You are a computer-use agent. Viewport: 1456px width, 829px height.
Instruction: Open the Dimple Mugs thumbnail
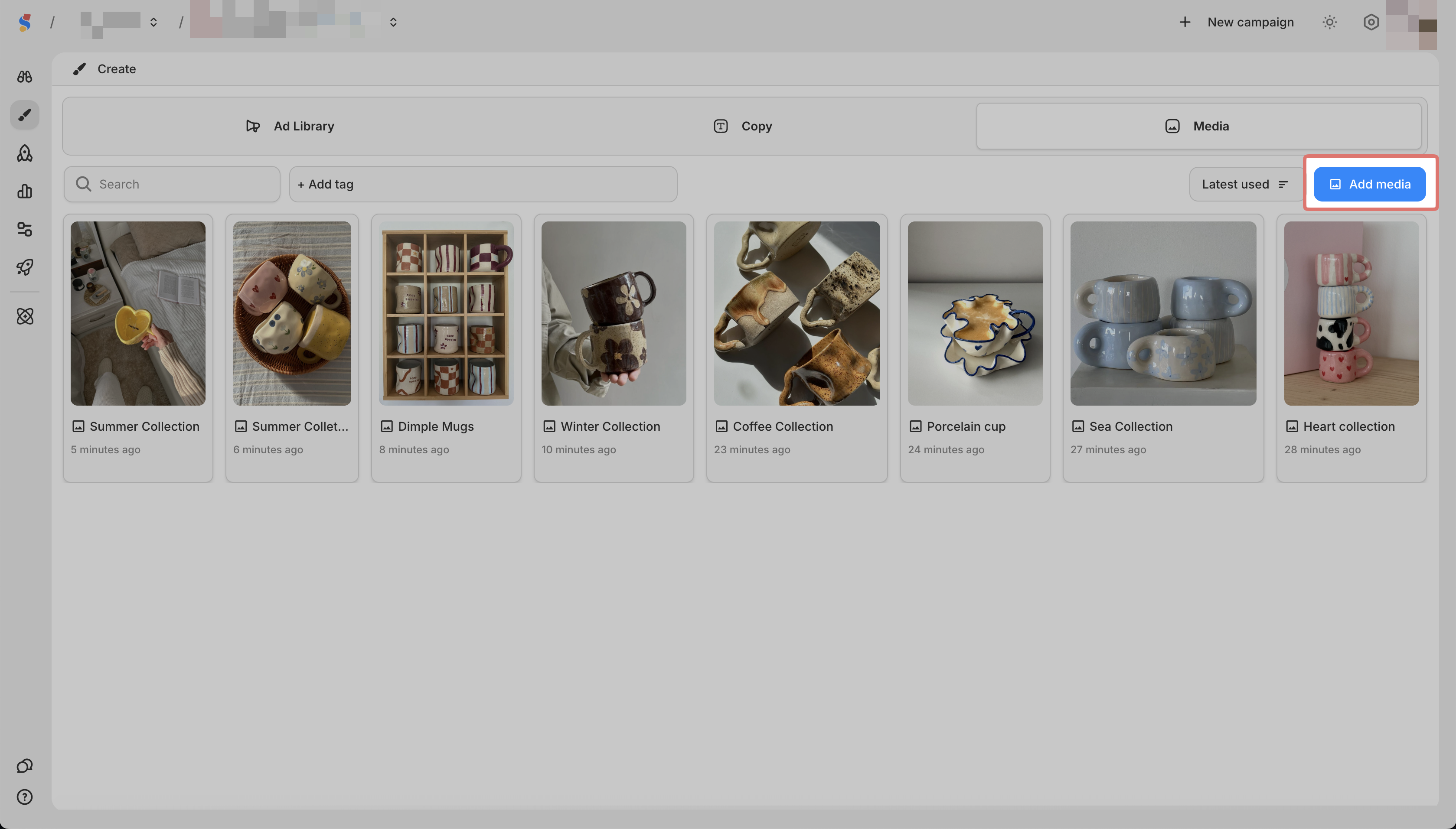(446, 313)
